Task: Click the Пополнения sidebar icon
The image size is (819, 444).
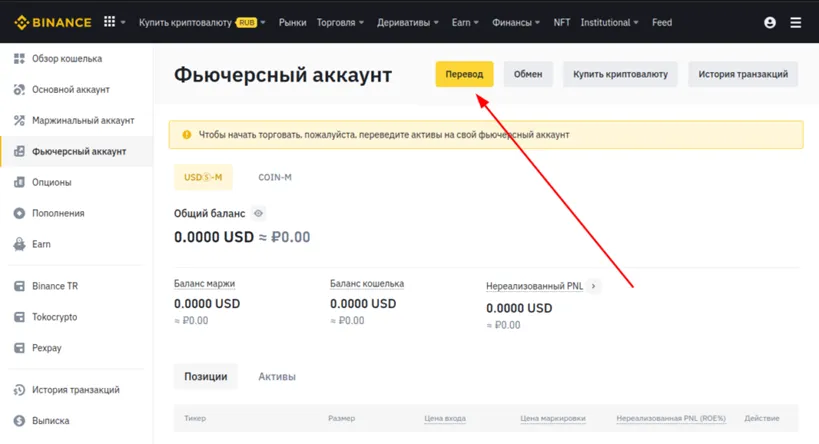Action: (19, 213)
